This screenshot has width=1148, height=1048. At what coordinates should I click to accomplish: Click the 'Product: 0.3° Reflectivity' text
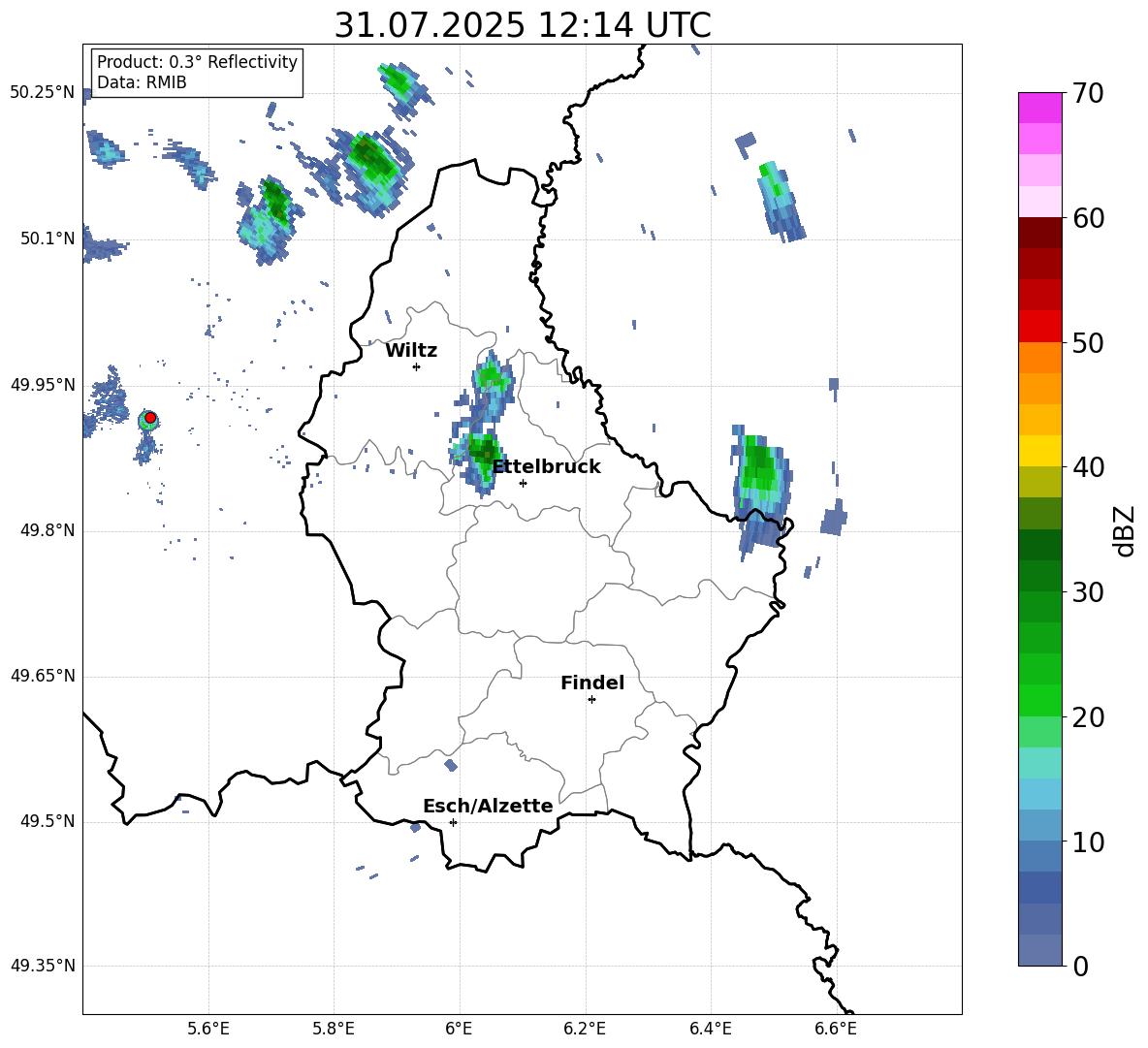coord(197,61)
